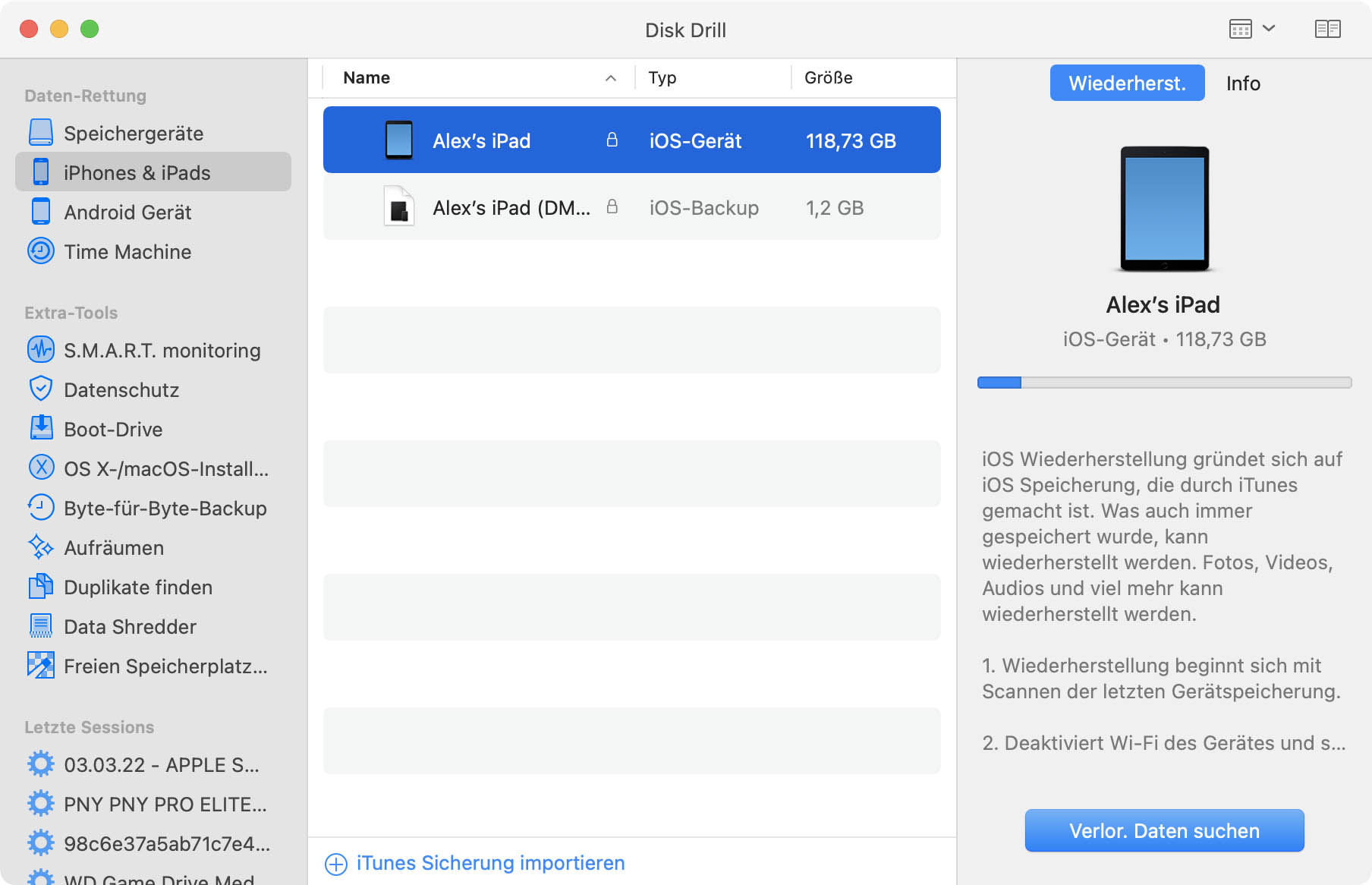1372x885 pixels.
Task: Click the iPad device icon in selected row
Action: [x=399, y=140]
